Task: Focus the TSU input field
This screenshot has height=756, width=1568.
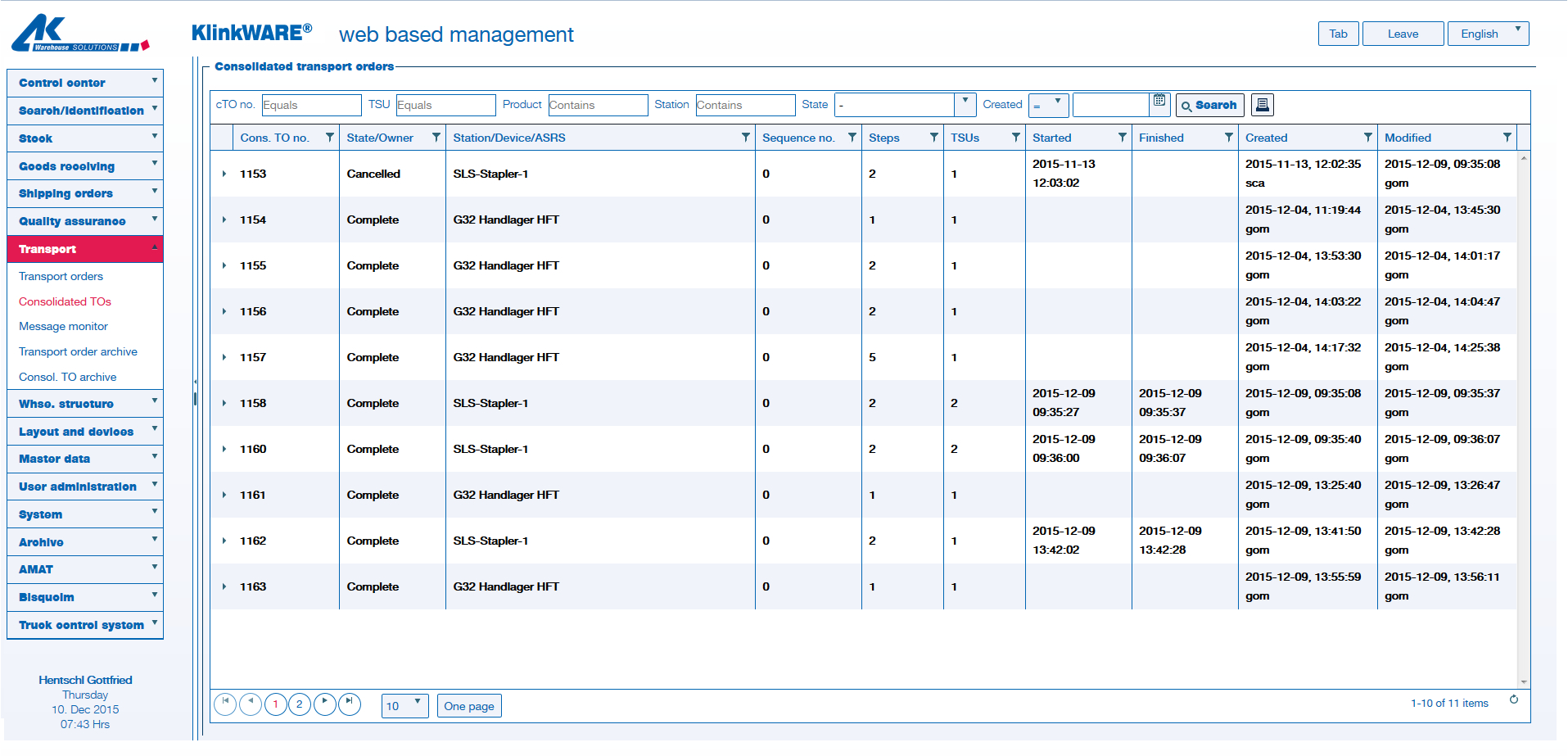Action: pos(445,105)
